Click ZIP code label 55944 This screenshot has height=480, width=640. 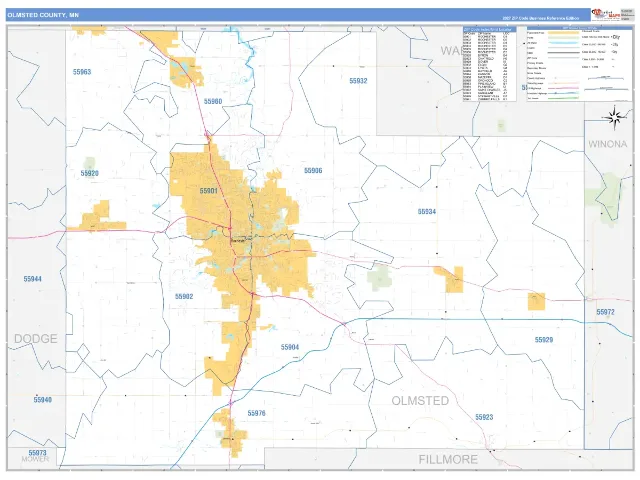tap(33, 279)
